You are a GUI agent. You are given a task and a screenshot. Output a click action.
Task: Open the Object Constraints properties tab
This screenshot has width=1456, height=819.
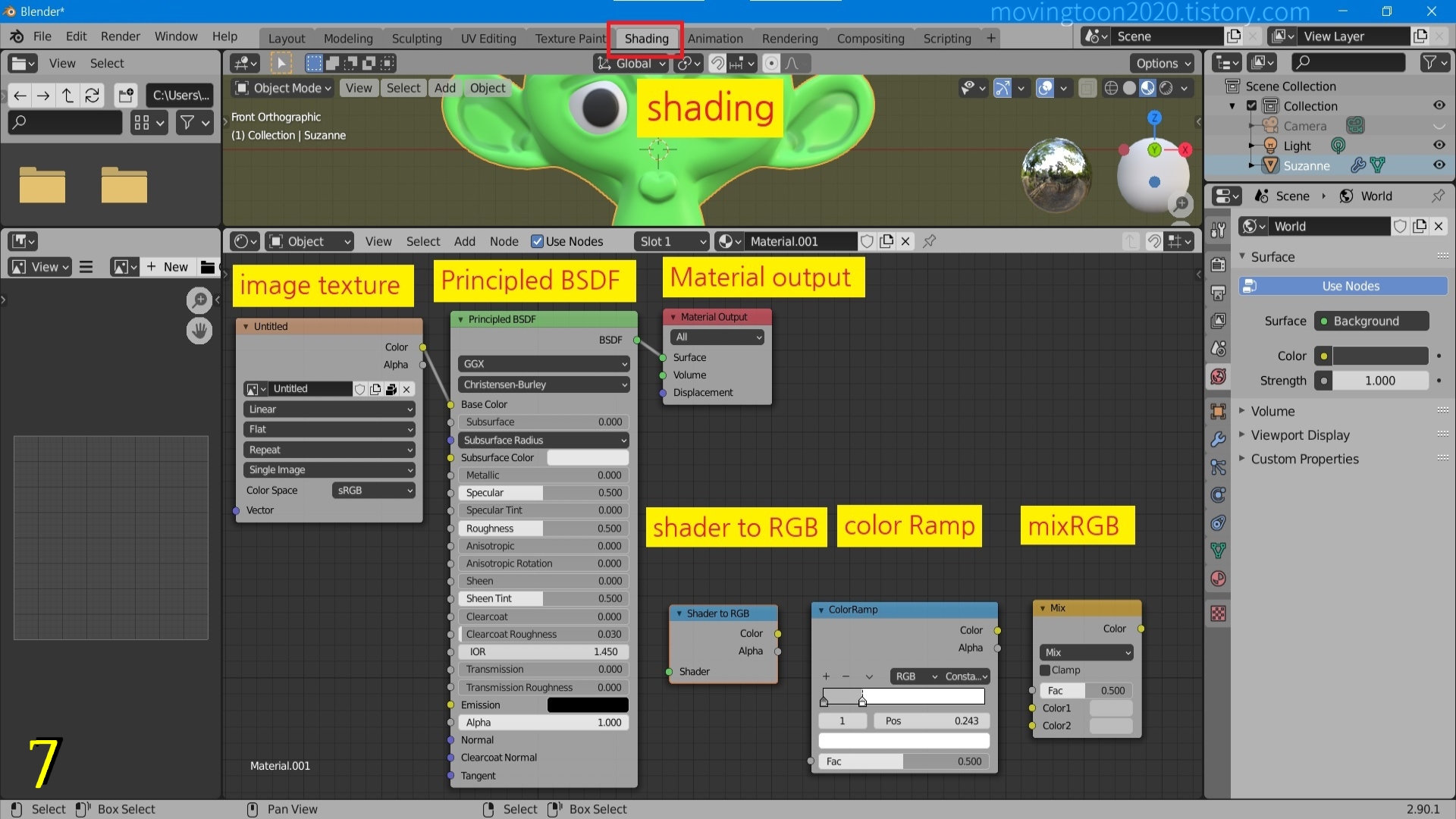click(x=1218, y=522)
